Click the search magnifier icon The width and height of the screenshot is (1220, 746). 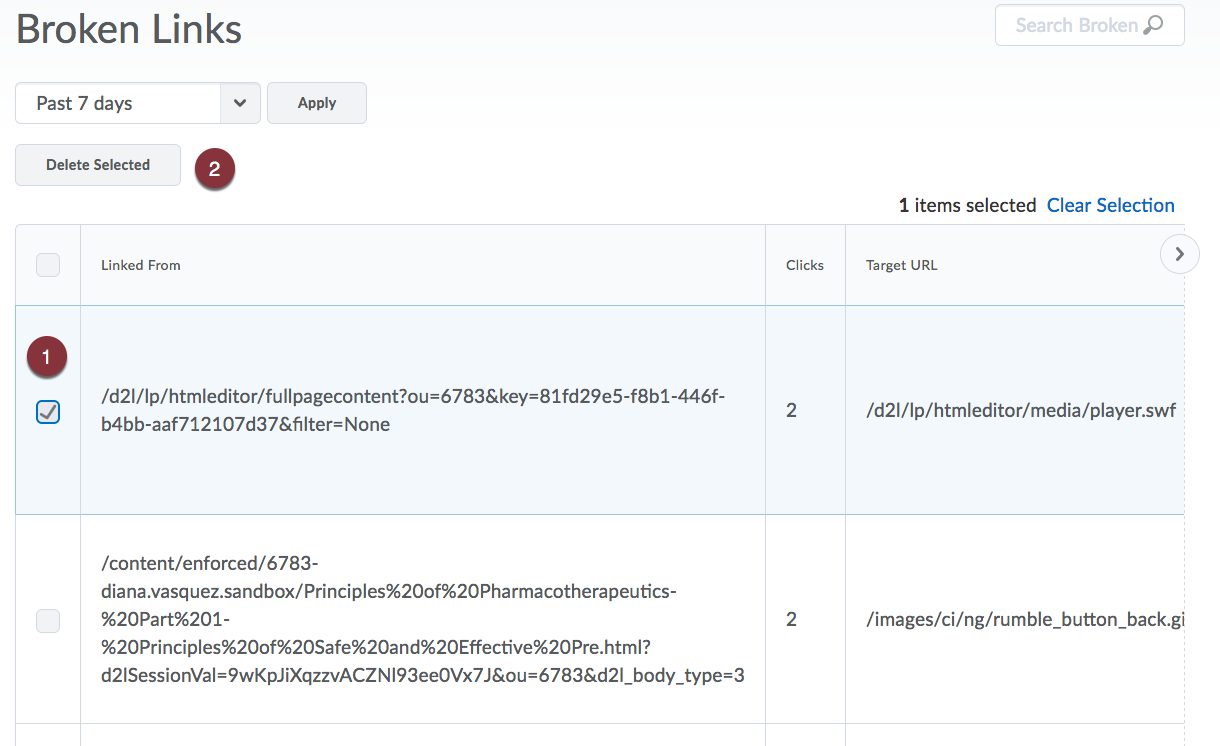(1154, 26)
